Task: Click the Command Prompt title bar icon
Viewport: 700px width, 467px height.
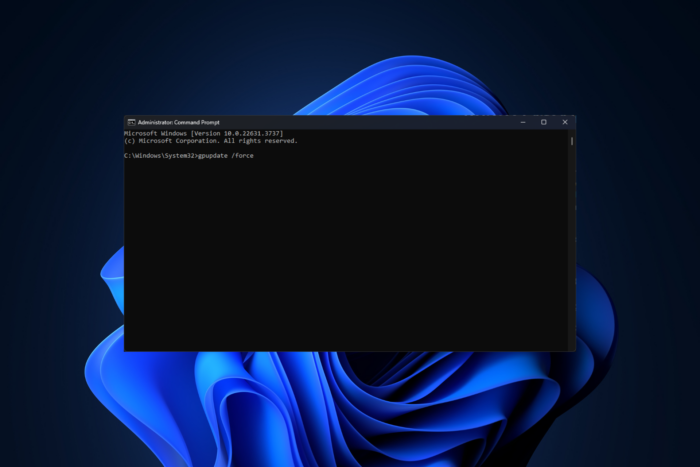Action: (131, 122)
